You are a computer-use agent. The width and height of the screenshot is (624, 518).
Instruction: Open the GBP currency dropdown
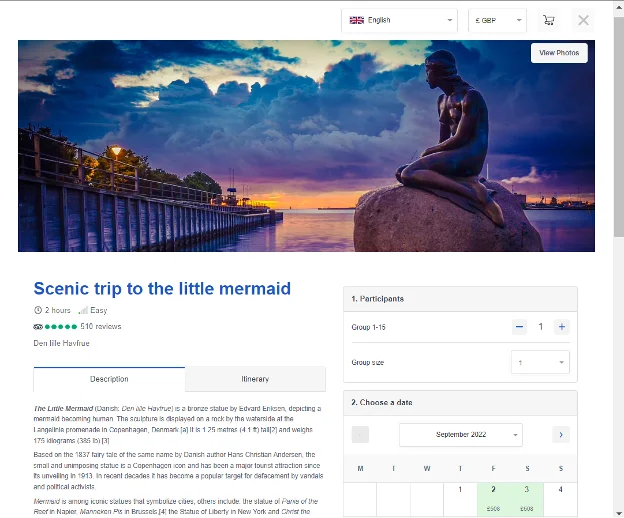(x=497, y=20)
